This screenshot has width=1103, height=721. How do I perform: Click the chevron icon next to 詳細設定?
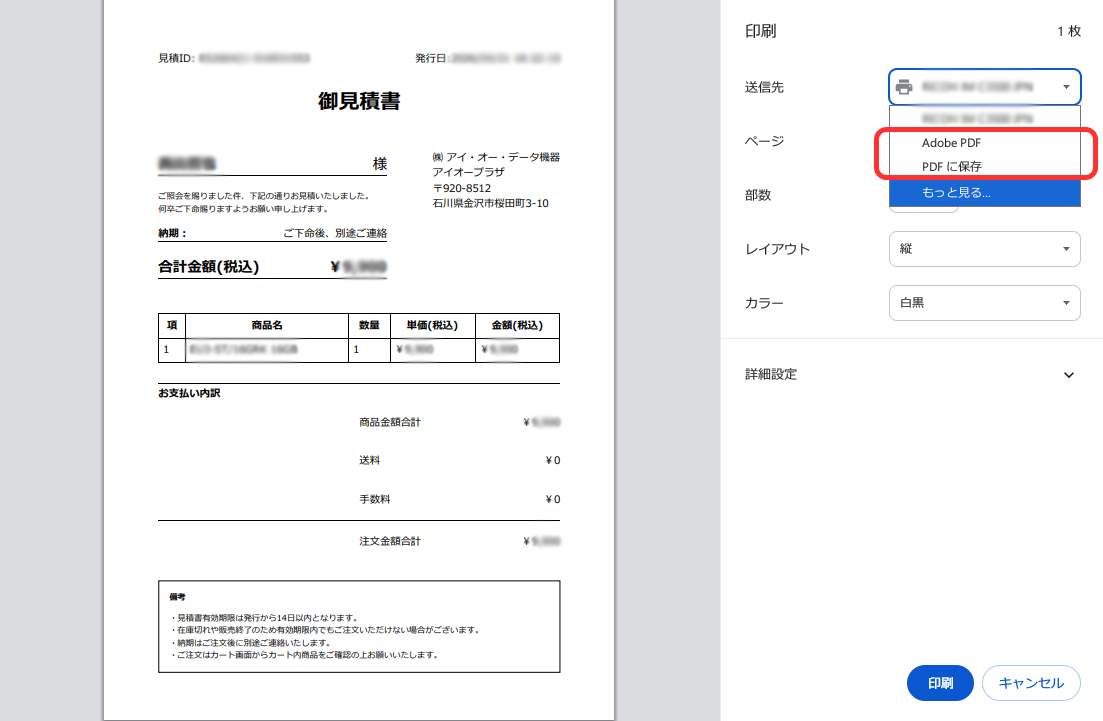[x=1069, y=374]
